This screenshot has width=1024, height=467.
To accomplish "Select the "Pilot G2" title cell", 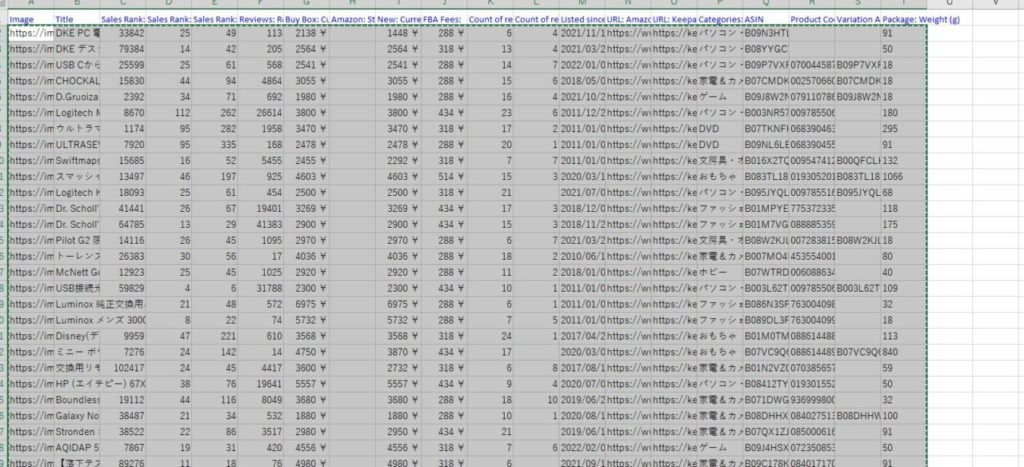I will pyautogui.click(x=76, y=240).
